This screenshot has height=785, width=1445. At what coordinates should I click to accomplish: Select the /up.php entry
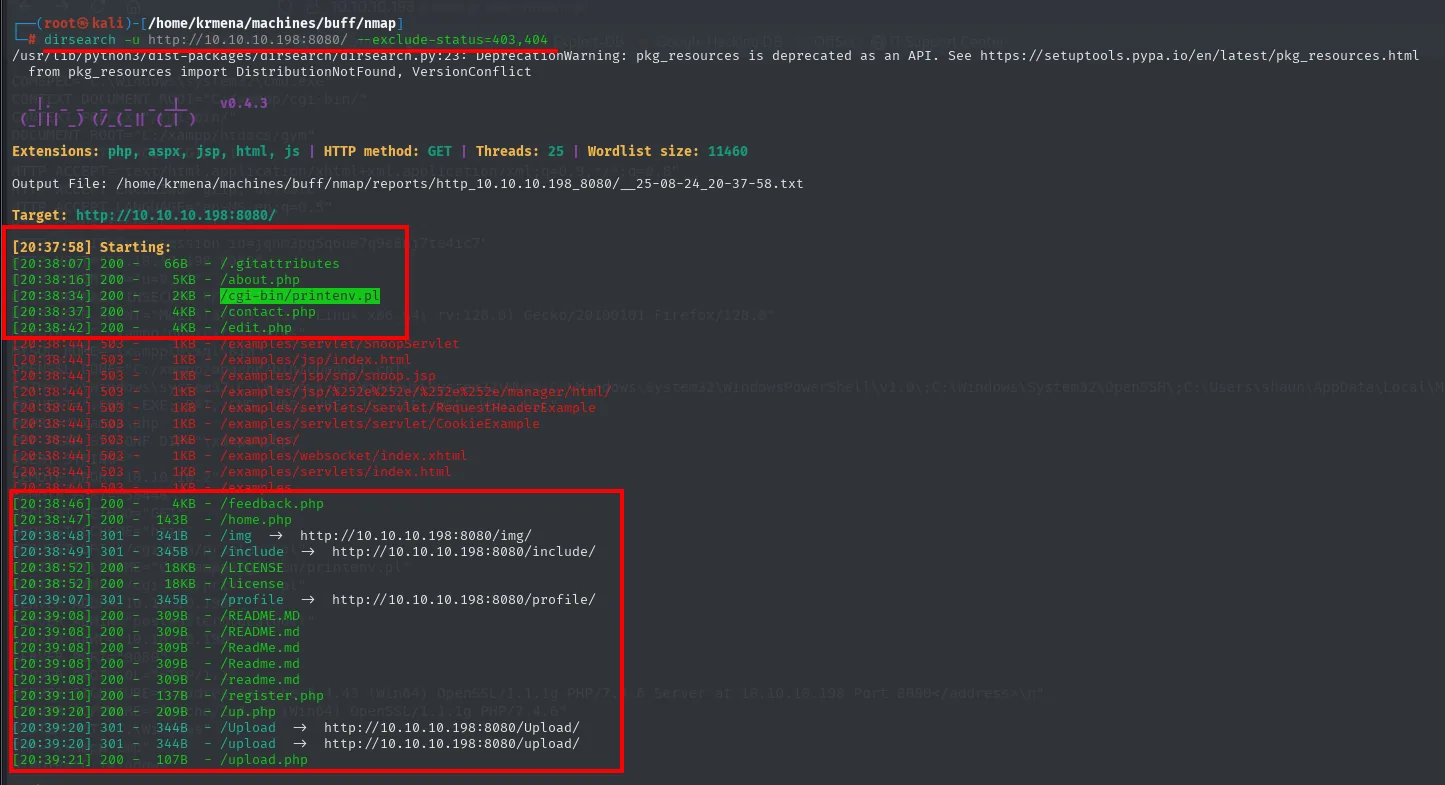pos(247,712)
